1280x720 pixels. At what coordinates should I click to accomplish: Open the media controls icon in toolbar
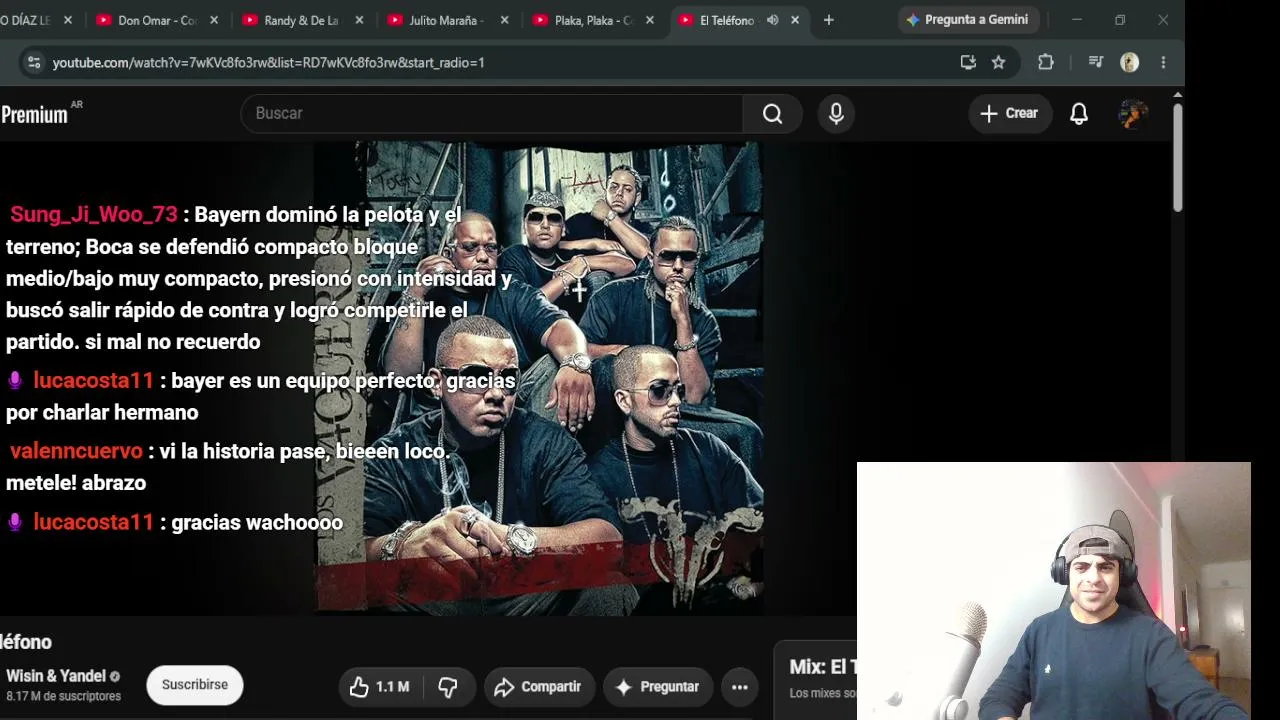1095,62
